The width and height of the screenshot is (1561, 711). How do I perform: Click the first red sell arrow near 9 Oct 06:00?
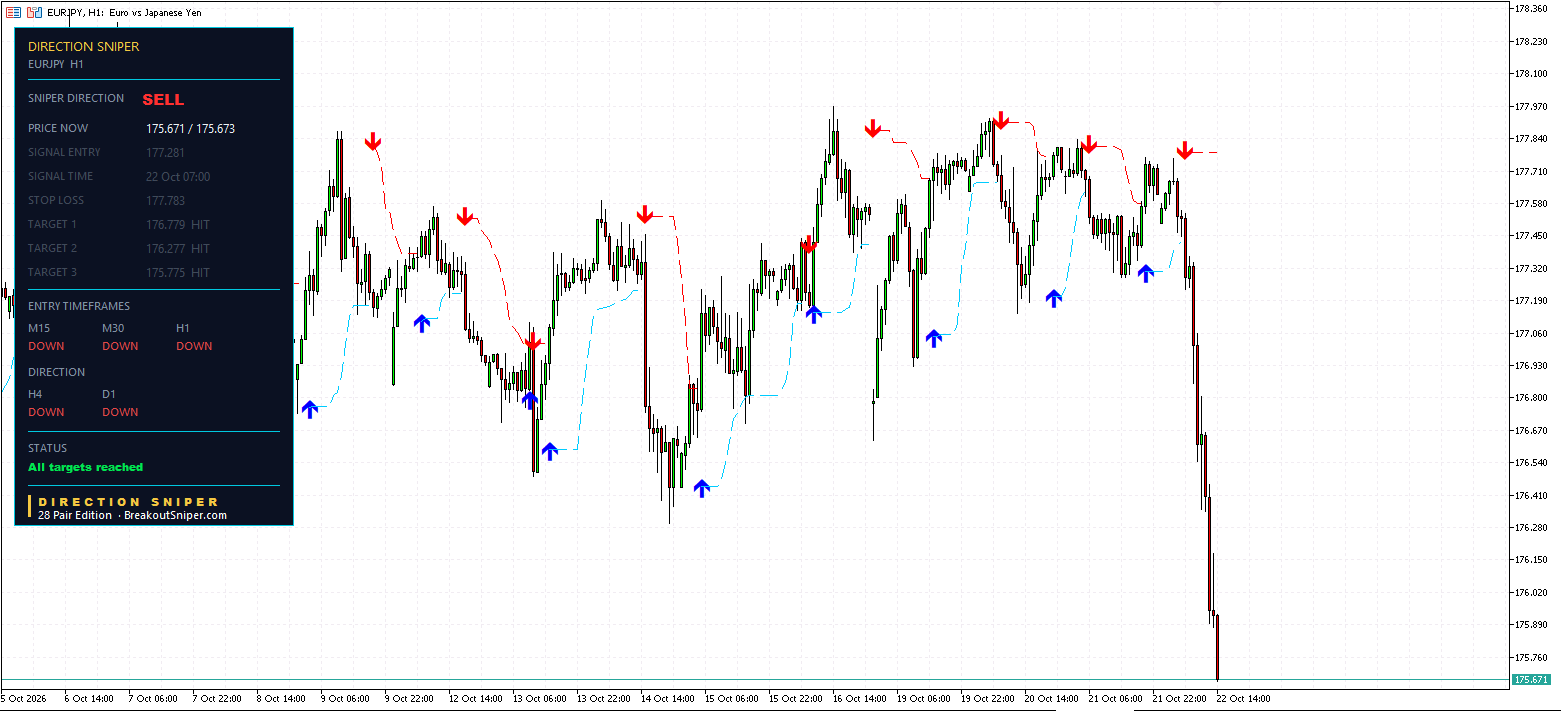pos(373,141)
